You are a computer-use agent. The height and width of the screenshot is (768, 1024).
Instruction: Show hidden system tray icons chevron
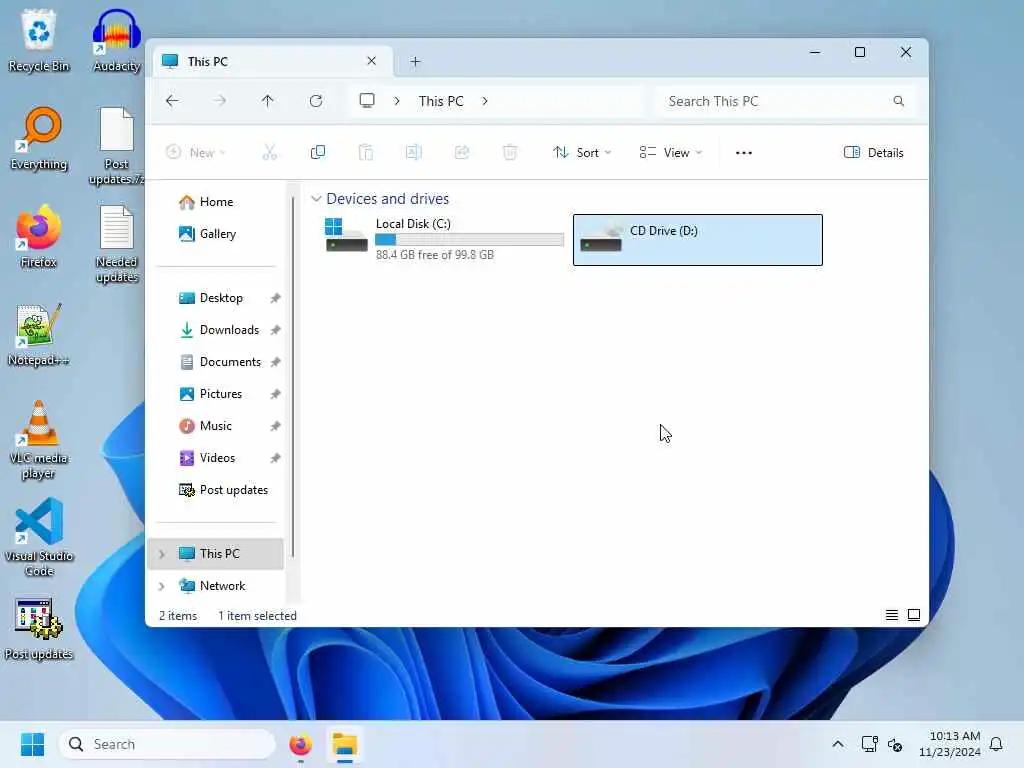pyautogui.click(x=838, y=744)
